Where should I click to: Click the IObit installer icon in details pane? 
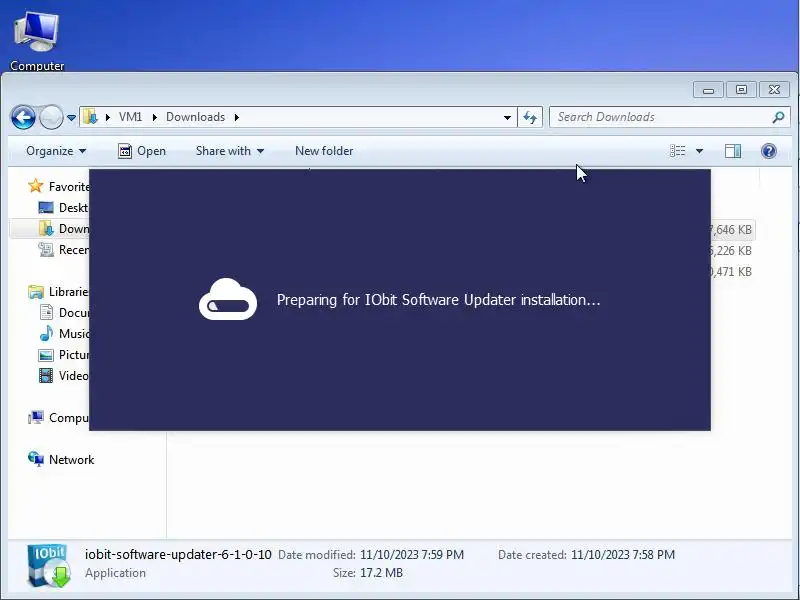click(49, 566)
